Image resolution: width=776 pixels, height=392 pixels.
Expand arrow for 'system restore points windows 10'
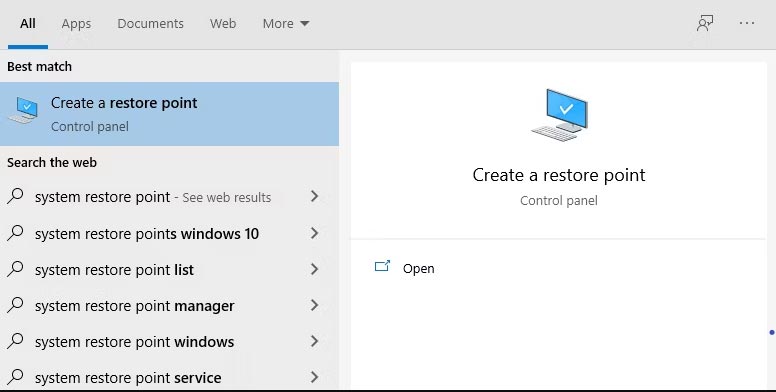coord(314,233)
